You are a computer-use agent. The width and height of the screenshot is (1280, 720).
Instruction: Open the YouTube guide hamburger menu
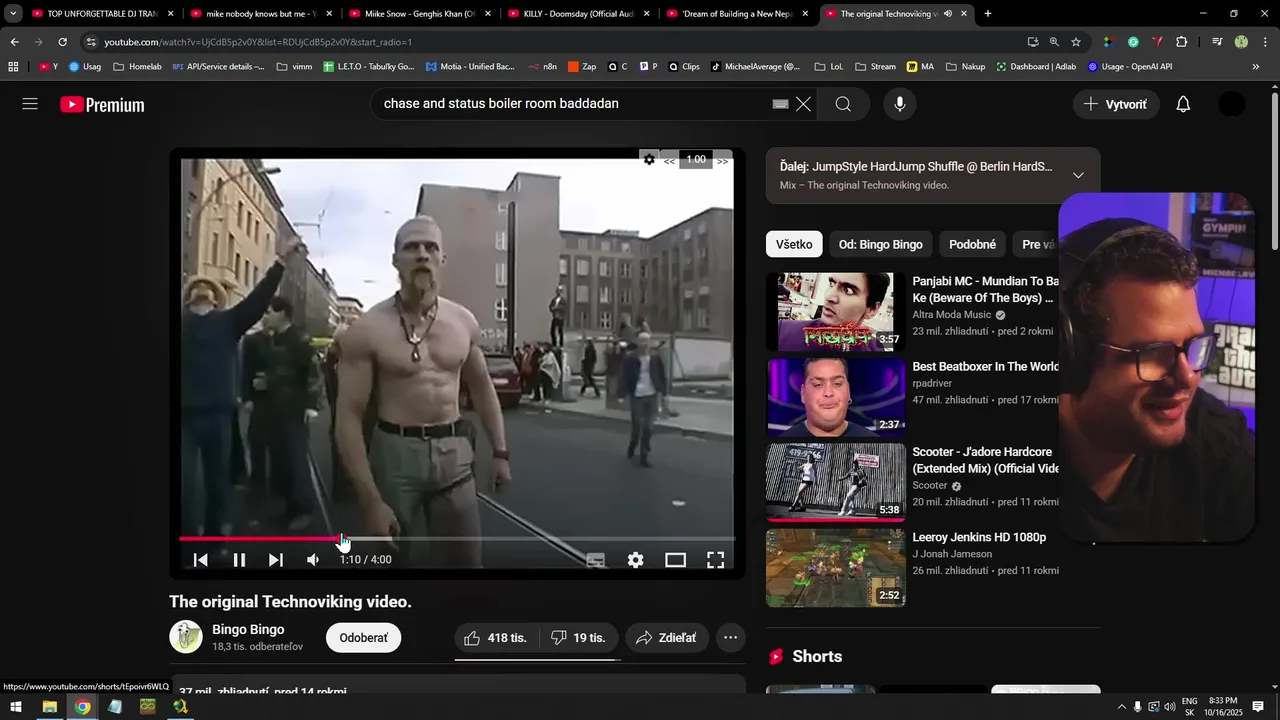(x=30, y=104)
